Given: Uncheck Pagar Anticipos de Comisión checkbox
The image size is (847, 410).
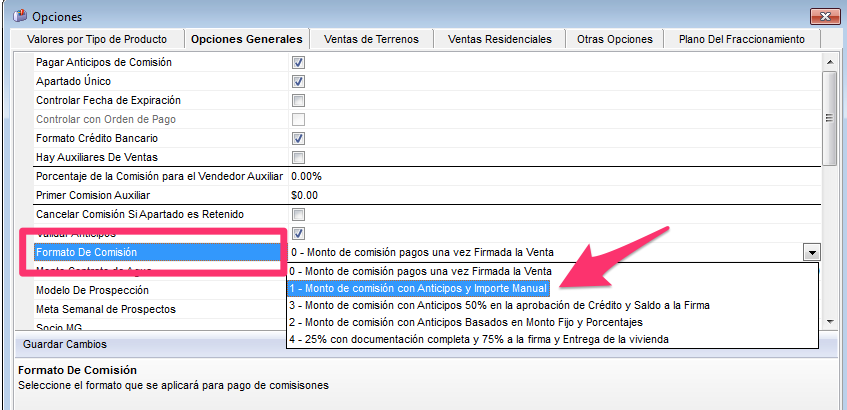Looking at the screenshot, I should pyautogui.click(x=298, y=62).
